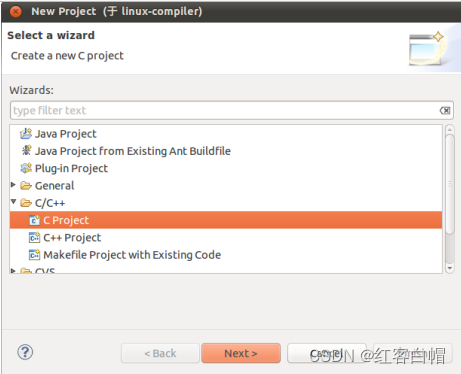Image resolution: width=461 pixels, height=374 pixels.
Task: Click the C Project icon
Action: (34, 220)
